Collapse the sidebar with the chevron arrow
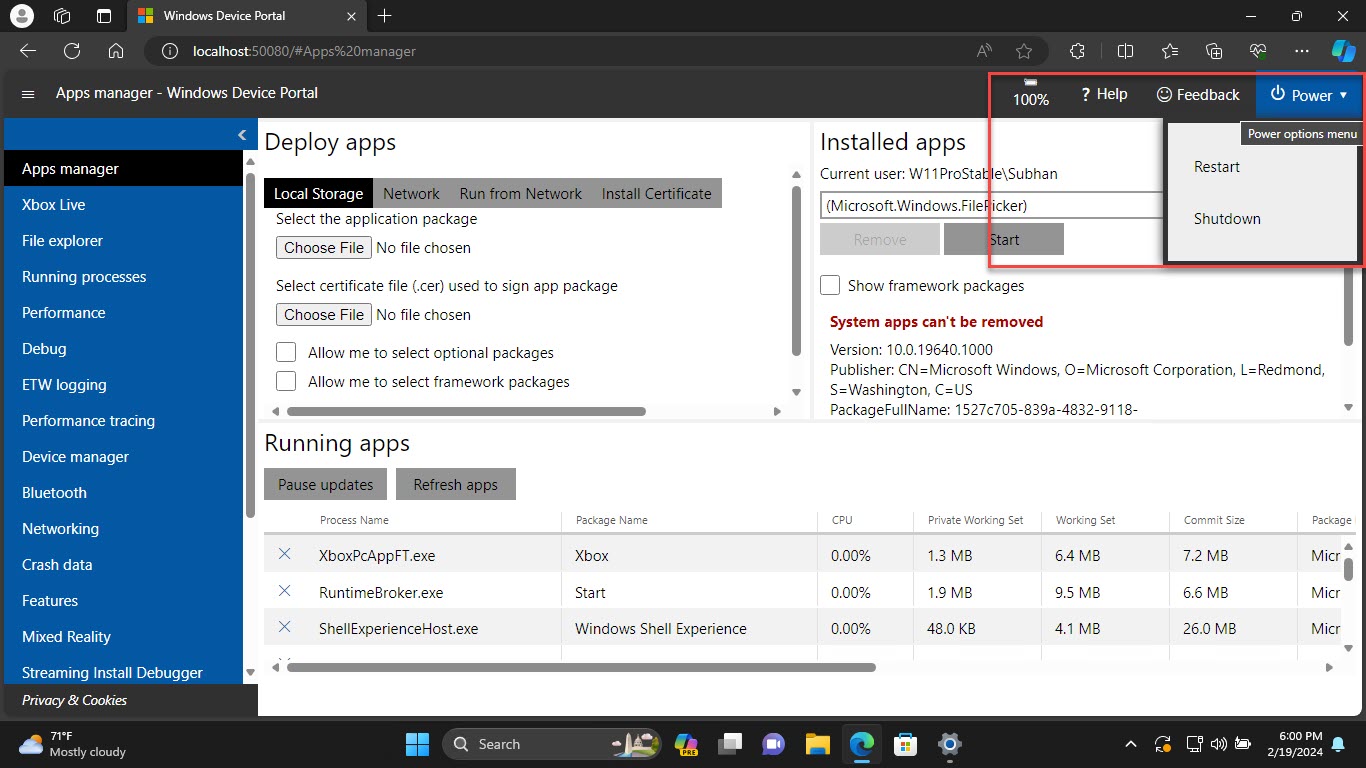Screen dimensions: 1366x768 coord(241,135)
